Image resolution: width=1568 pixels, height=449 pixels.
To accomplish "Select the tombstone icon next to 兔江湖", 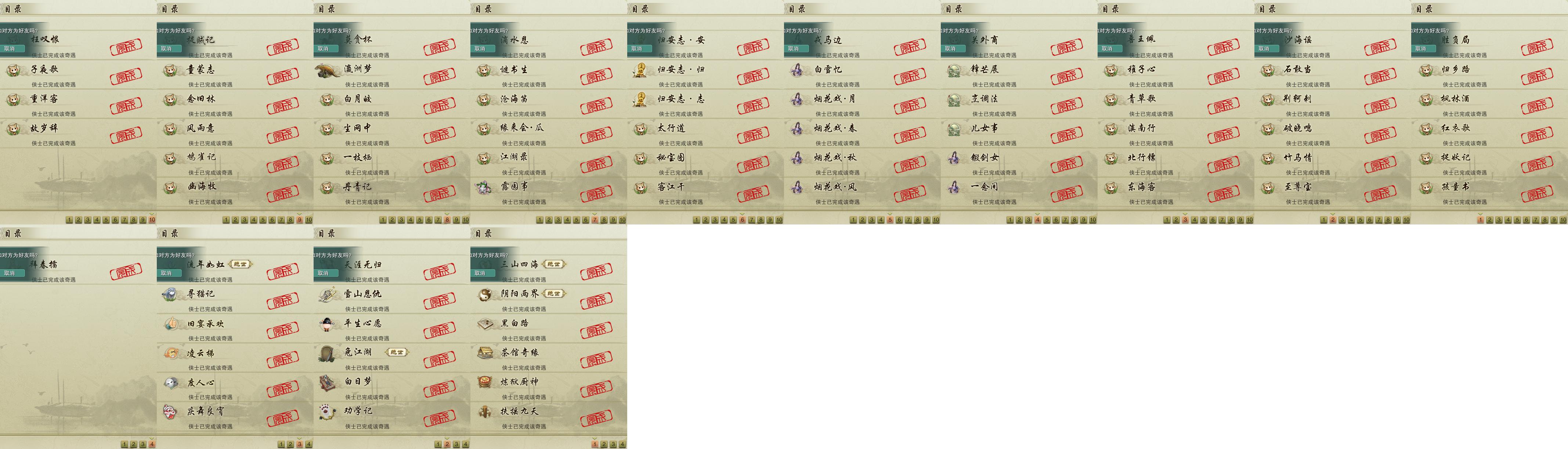I will point(327,354).
